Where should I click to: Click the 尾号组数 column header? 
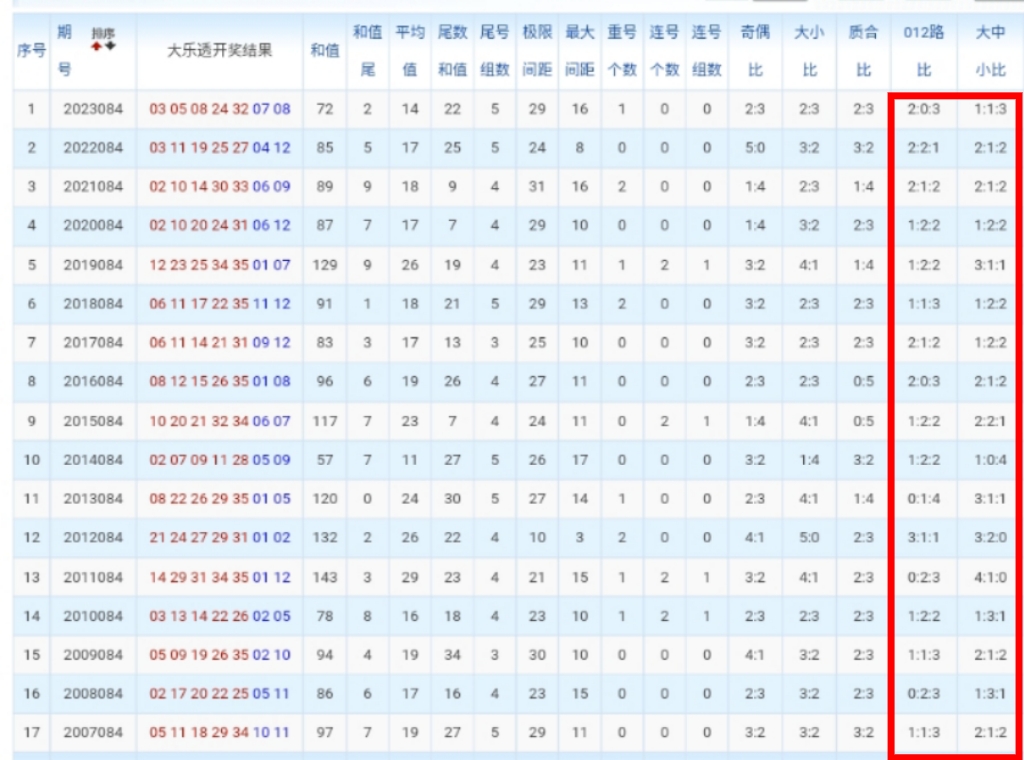[495, 51]
